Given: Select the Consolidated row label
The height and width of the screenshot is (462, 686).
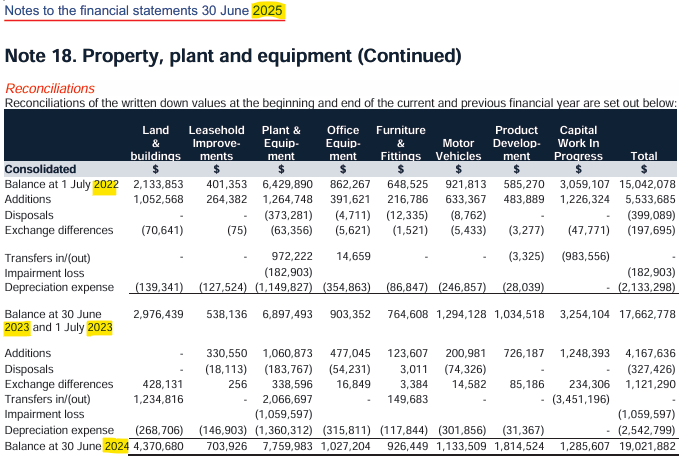Looking at the screenshot, I should [x=41, y=170].
